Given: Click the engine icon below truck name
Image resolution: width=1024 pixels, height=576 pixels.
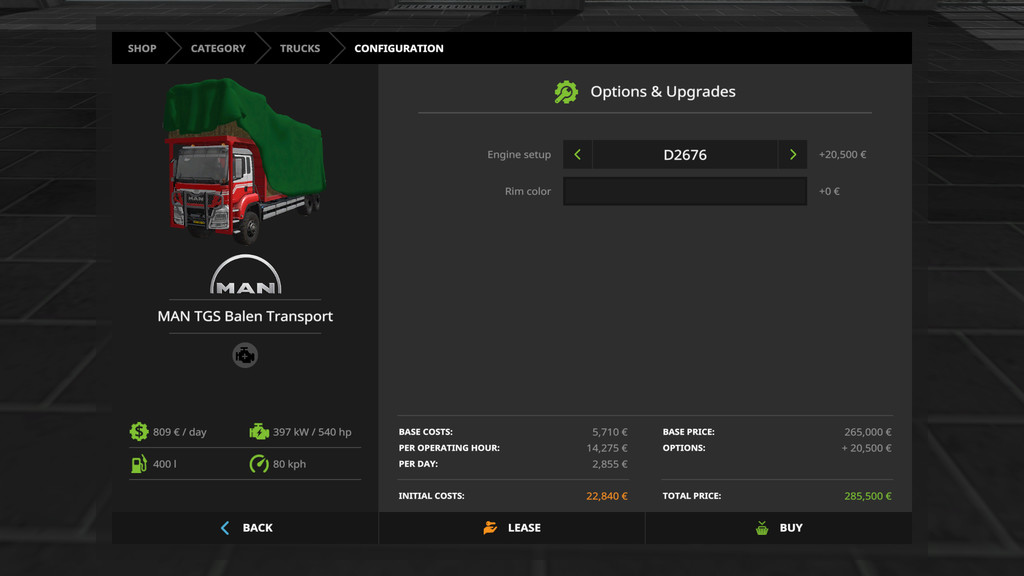Looking at the screenshot, I should pyautogui.click(x=245, y=355).
